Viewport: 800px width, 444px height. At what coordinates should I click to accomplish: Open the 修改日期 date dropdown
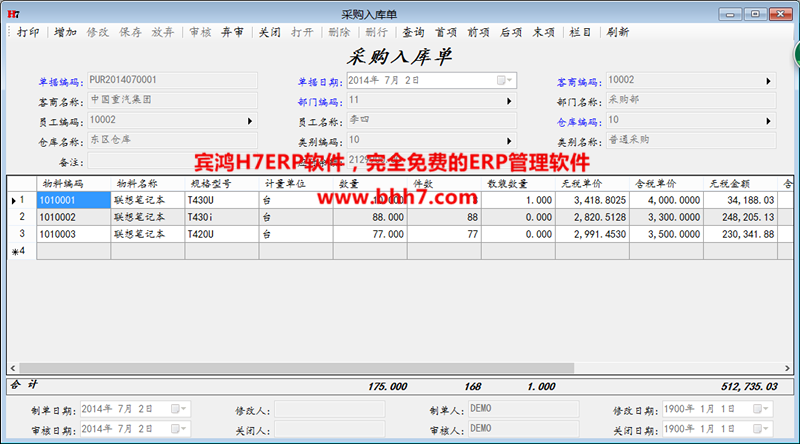[x=761, y=409]
